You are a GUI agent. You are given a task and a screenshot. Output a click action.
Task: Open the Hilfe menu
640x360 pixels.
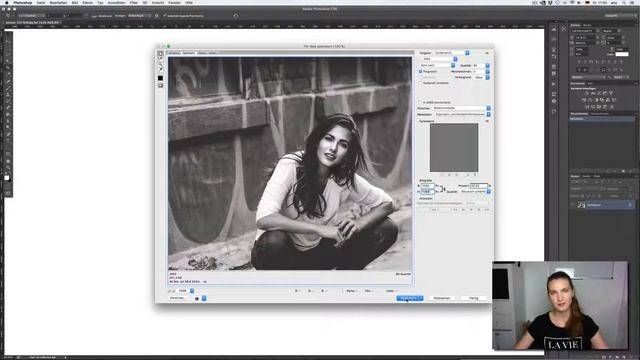coord(189,2)
